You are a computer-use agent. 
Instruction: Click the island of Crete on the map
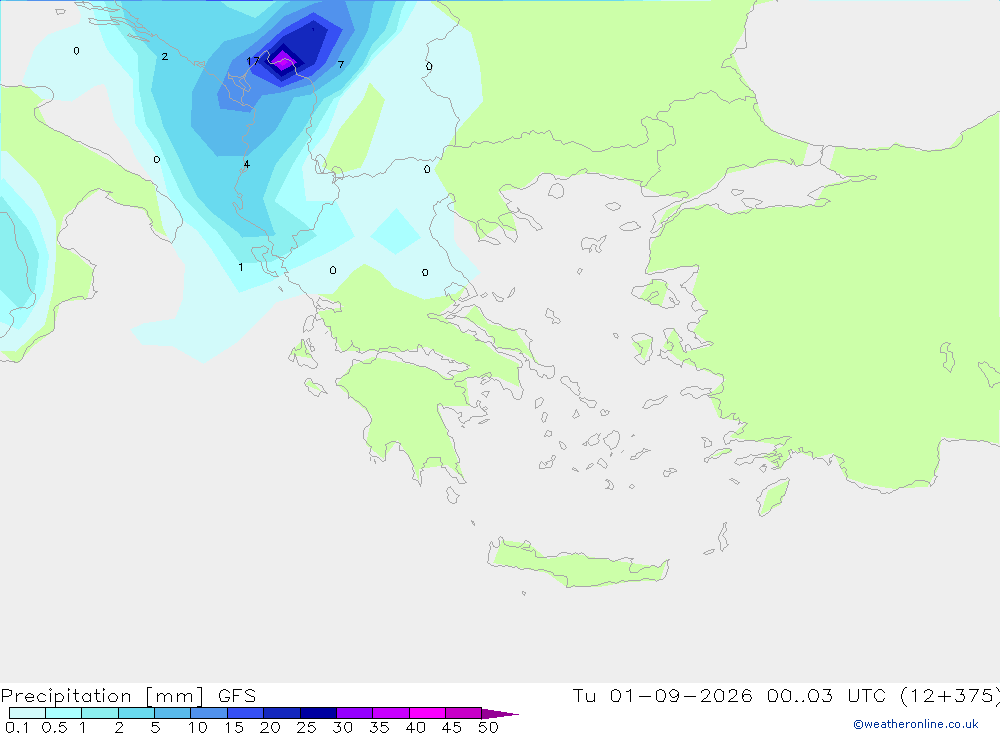click(x=579, y=563)
